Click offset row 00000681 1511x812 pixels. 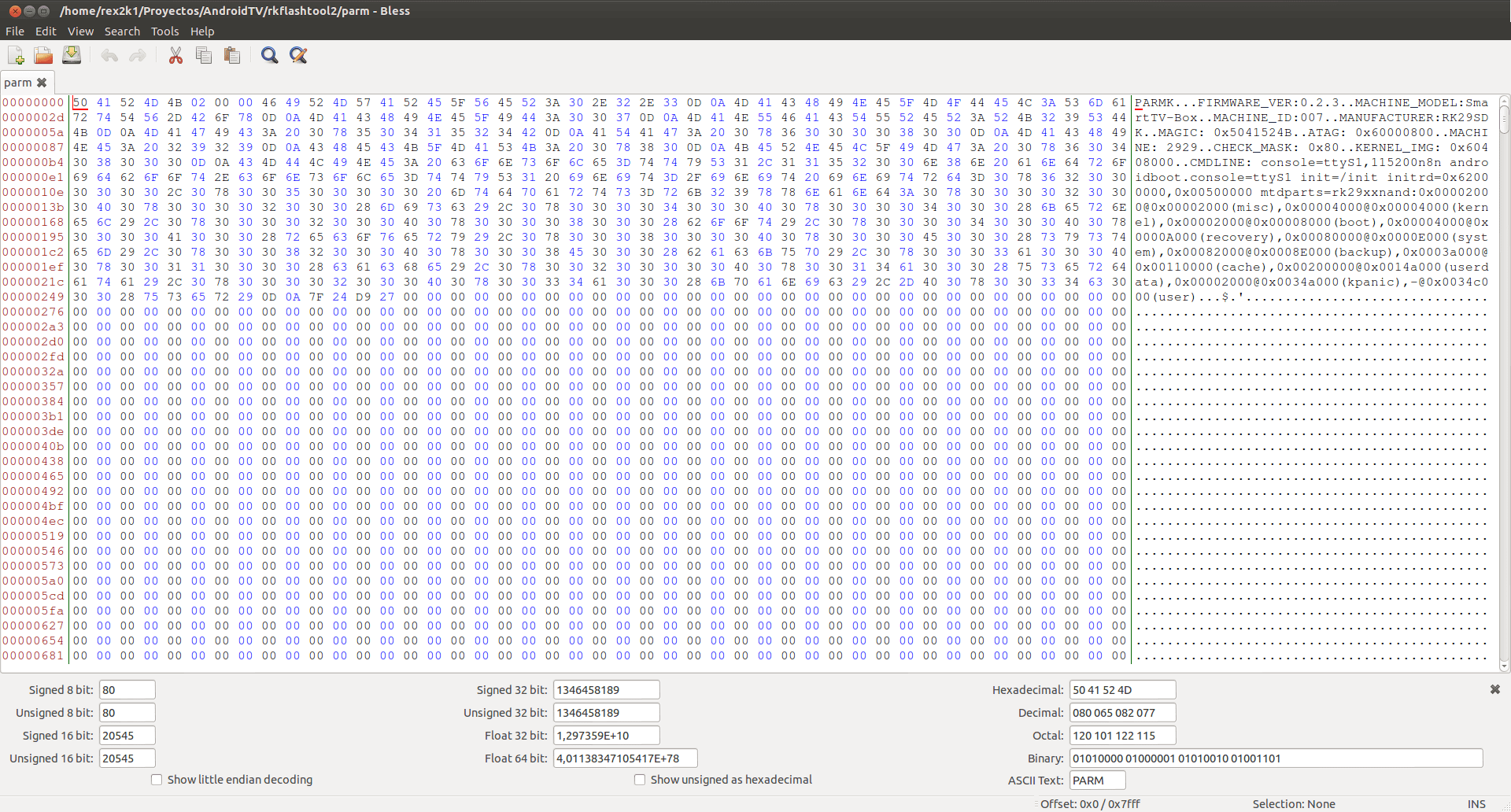click(33, 655)
